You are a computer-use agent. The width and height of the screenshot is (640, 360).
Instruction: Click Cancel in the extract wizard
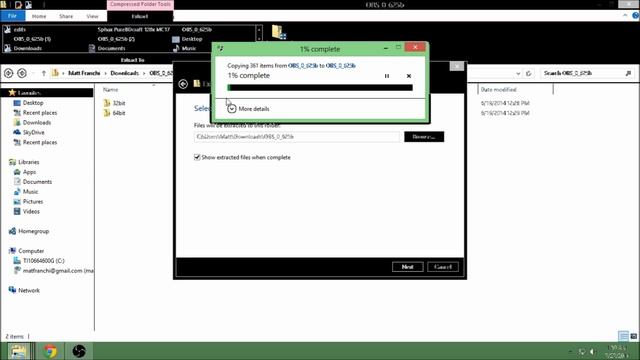click(x=443, y=267)
